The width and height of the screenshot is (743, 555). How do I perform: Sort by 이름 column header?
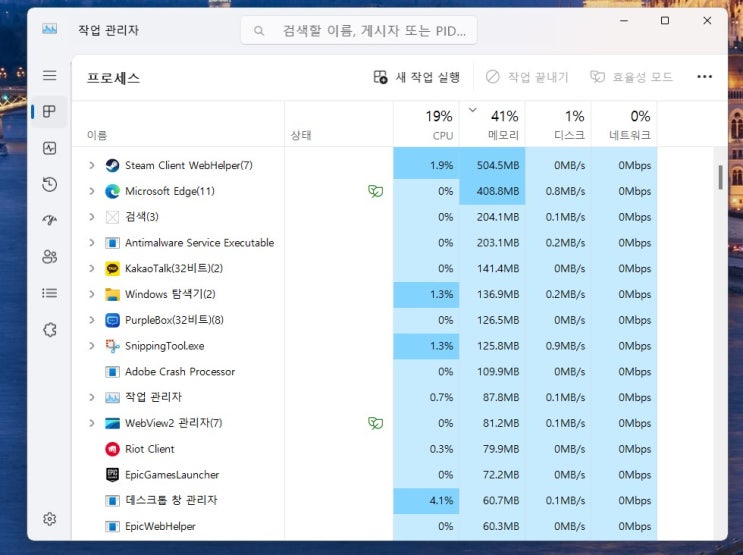point(178,124)
